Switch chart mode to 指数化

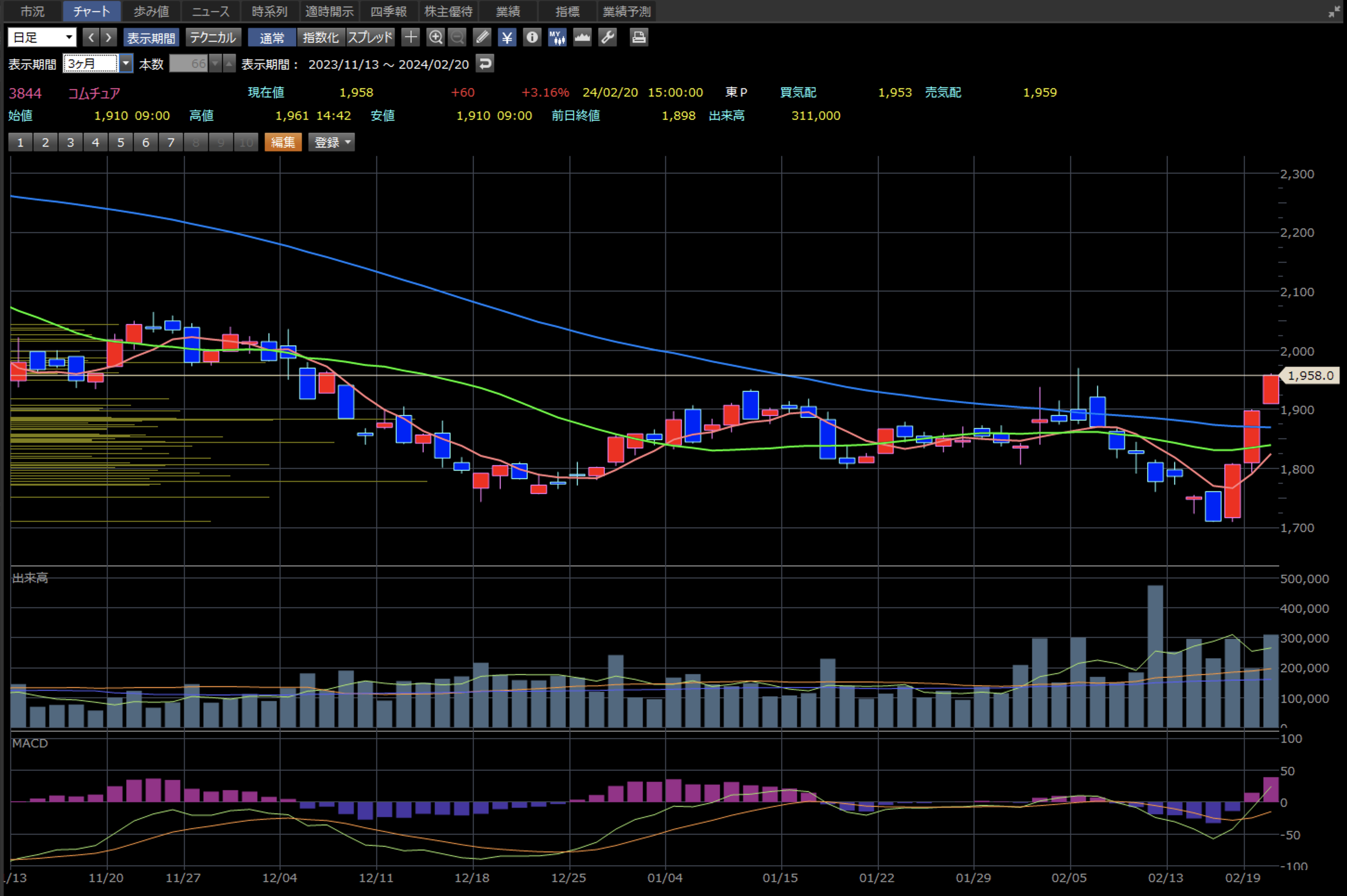321,38
